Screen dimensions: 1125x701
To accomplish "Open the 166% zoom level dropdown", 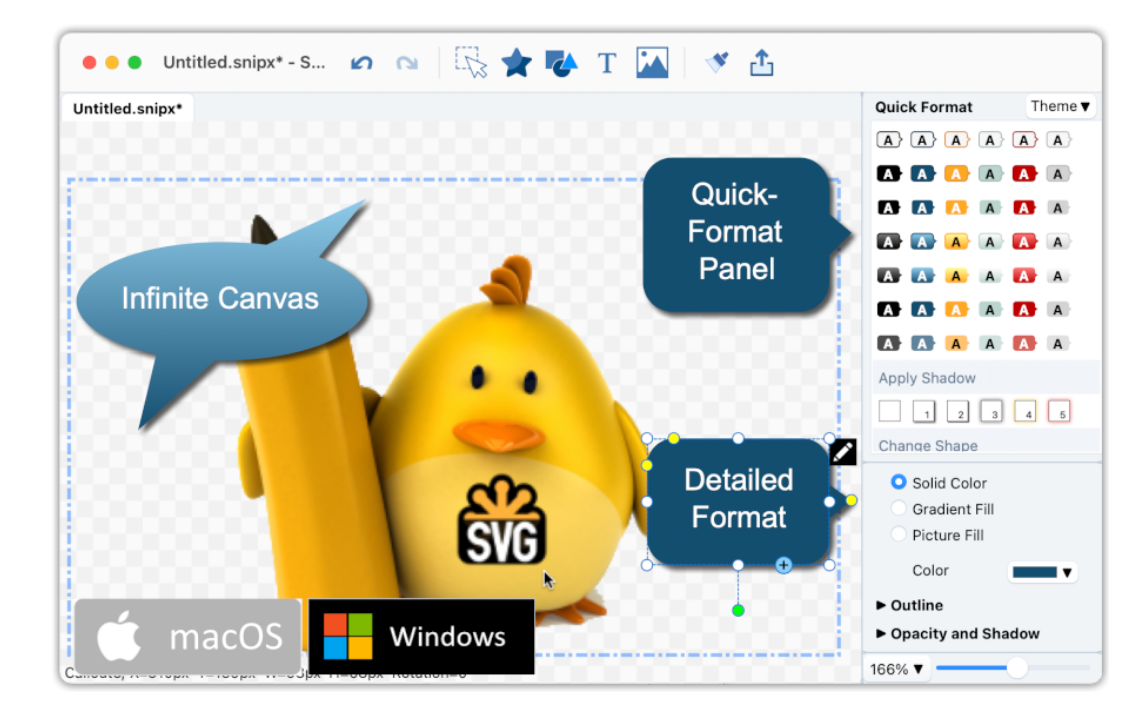I will click(896, 669).
